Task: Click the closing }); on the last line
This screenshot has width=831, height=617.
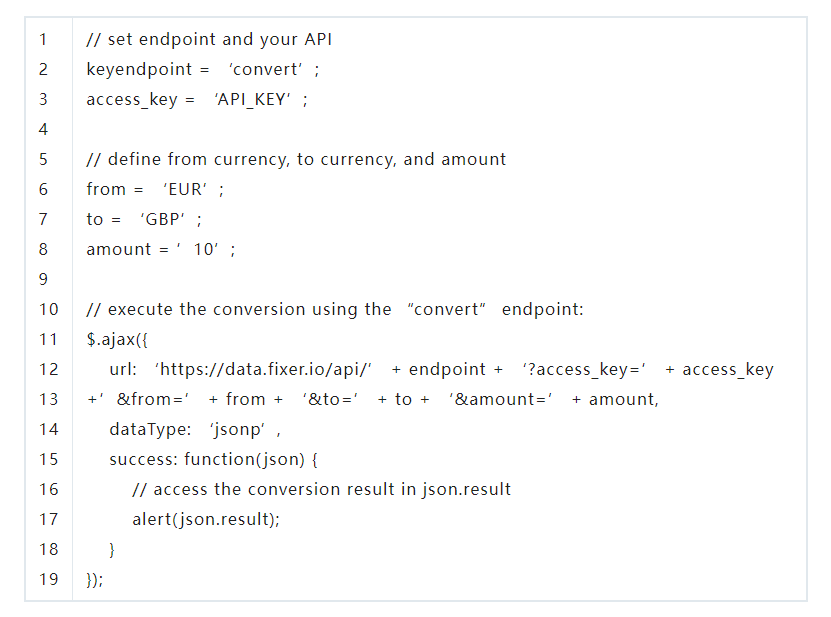Action: 95,579
